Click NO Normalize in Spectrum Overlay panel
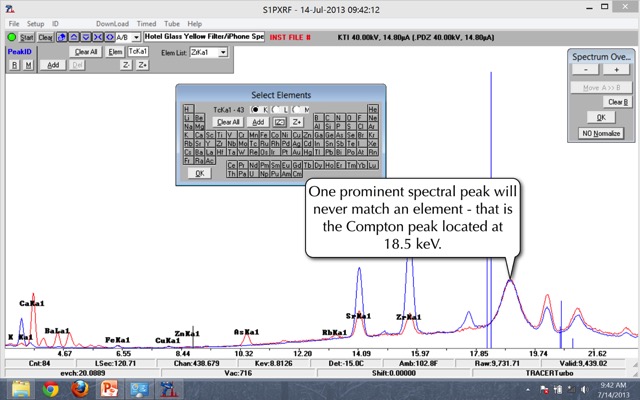Image resolution: width=640 pixels, height=400 pixels. pos(601,132)
